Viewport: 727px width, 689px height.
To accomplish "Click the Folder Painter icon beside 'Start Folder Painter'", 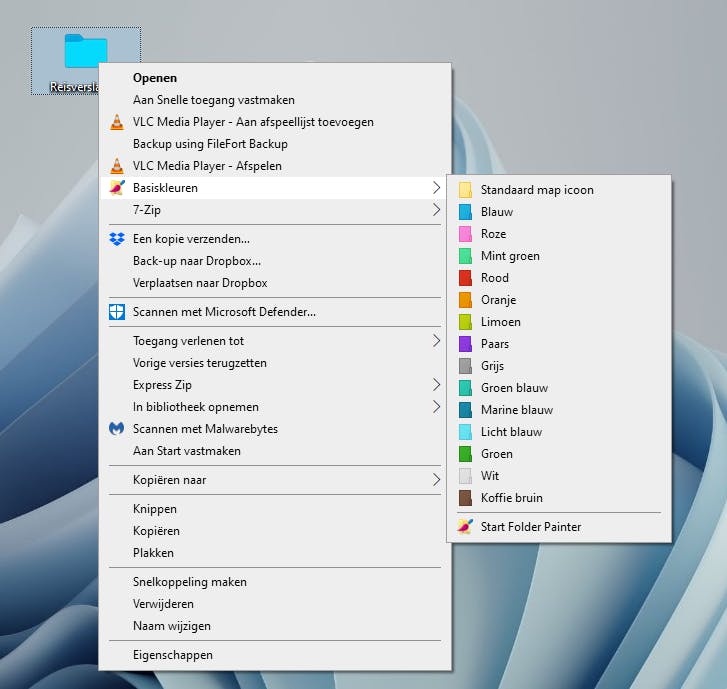I will pyautogui.click(x=465, y=527).
